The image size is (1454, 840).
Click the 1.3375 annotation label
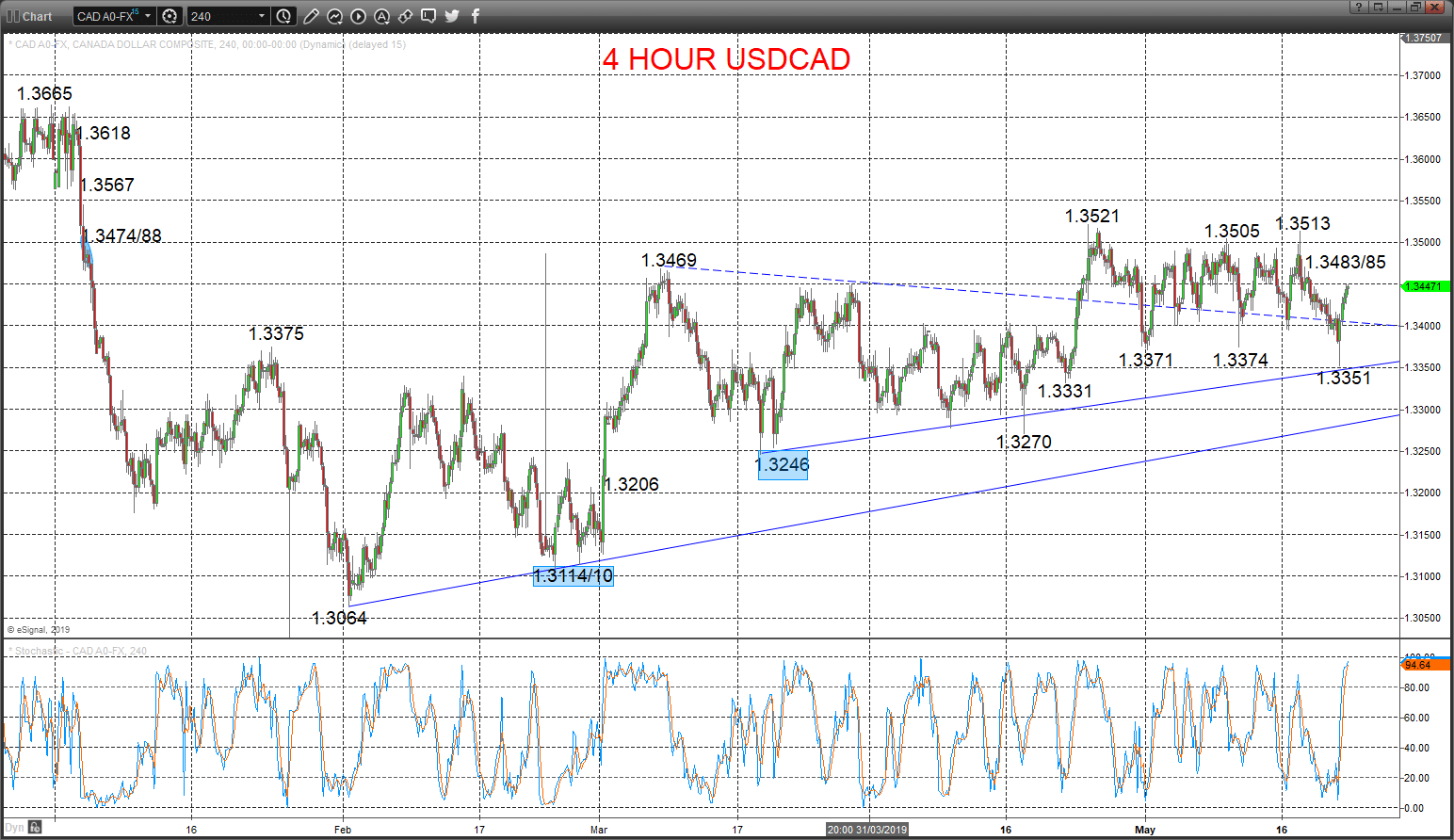click(276, 333)
